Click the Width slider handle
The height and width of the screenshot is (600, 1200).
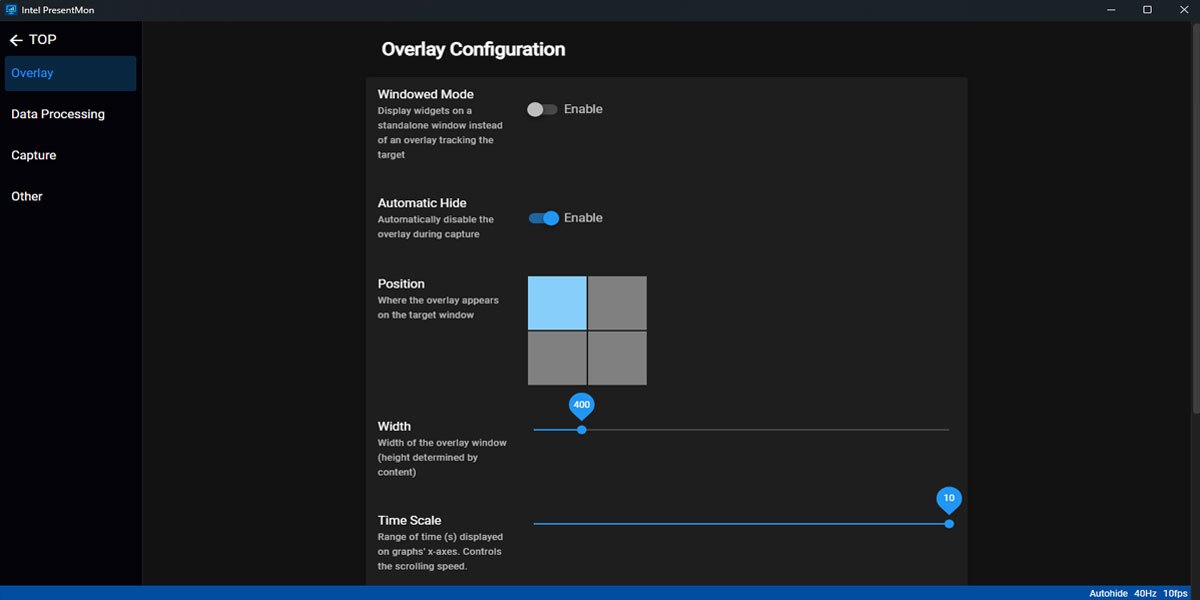[581, 430]
